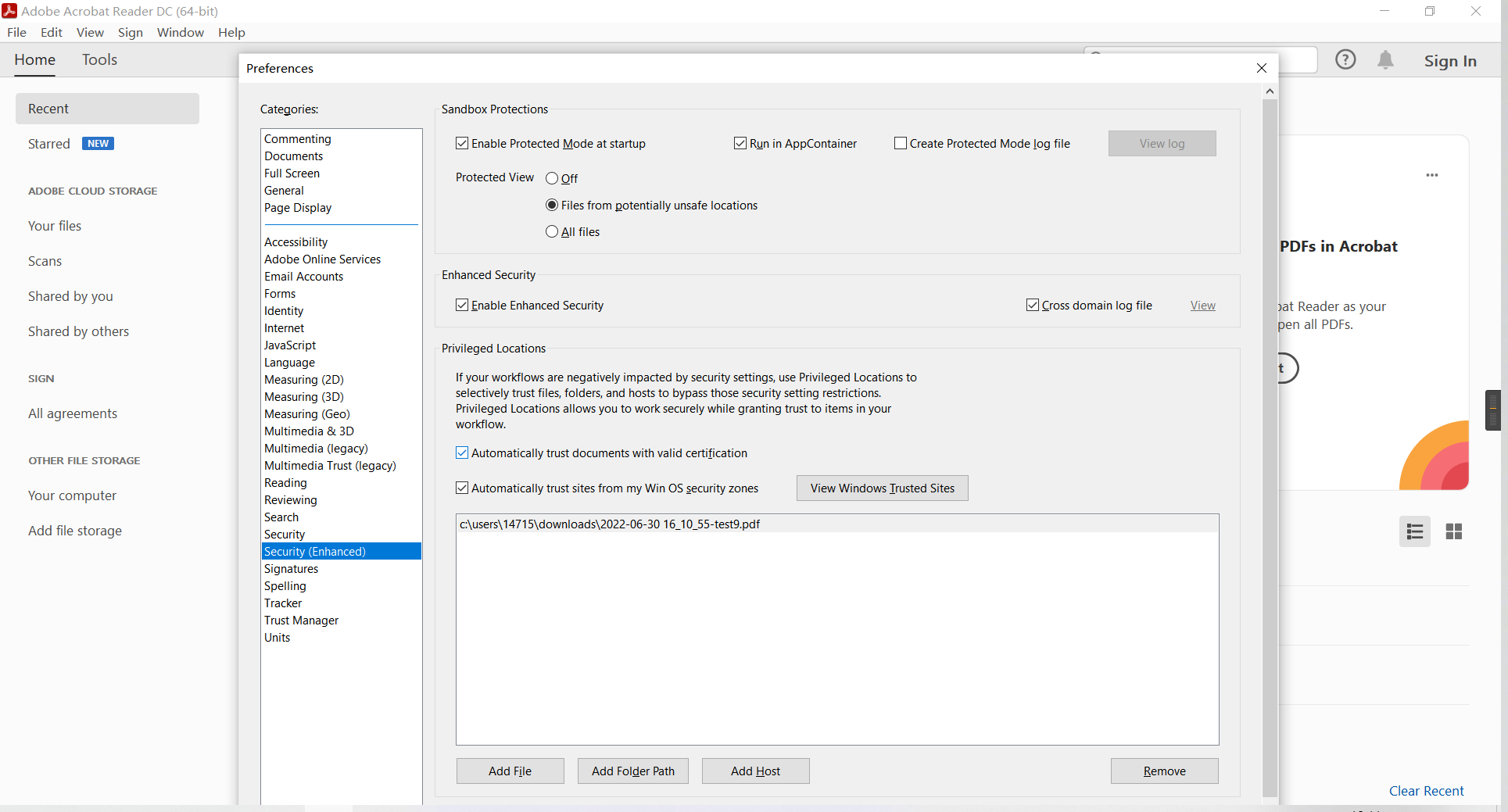Viewport: 1508px width, 812px height.
Task: Select the JavaScript preferences category
Action: 290,345
